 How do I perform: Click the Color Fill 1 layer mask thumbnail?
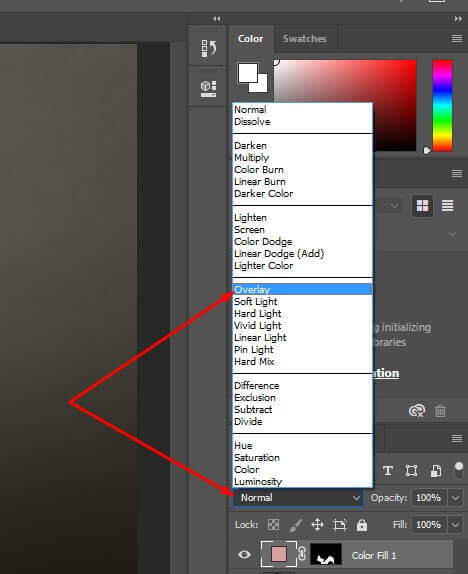tap(326, 555)
